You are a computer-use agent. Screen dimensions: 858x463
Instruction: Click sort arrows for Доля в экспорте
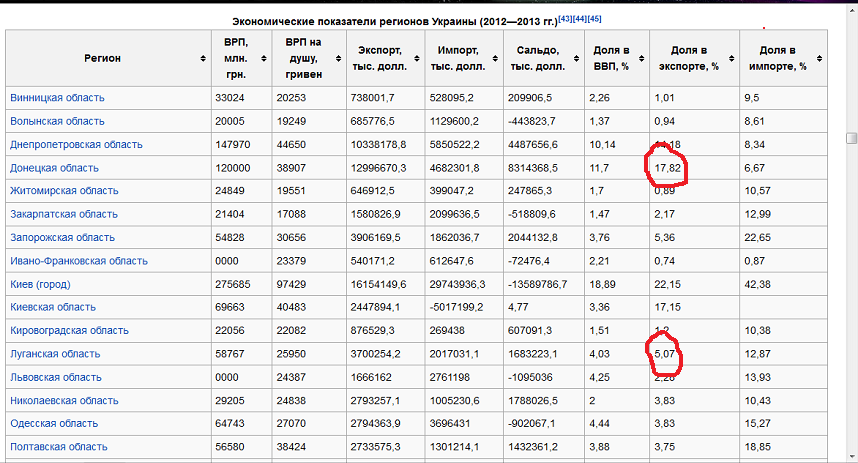731,58
